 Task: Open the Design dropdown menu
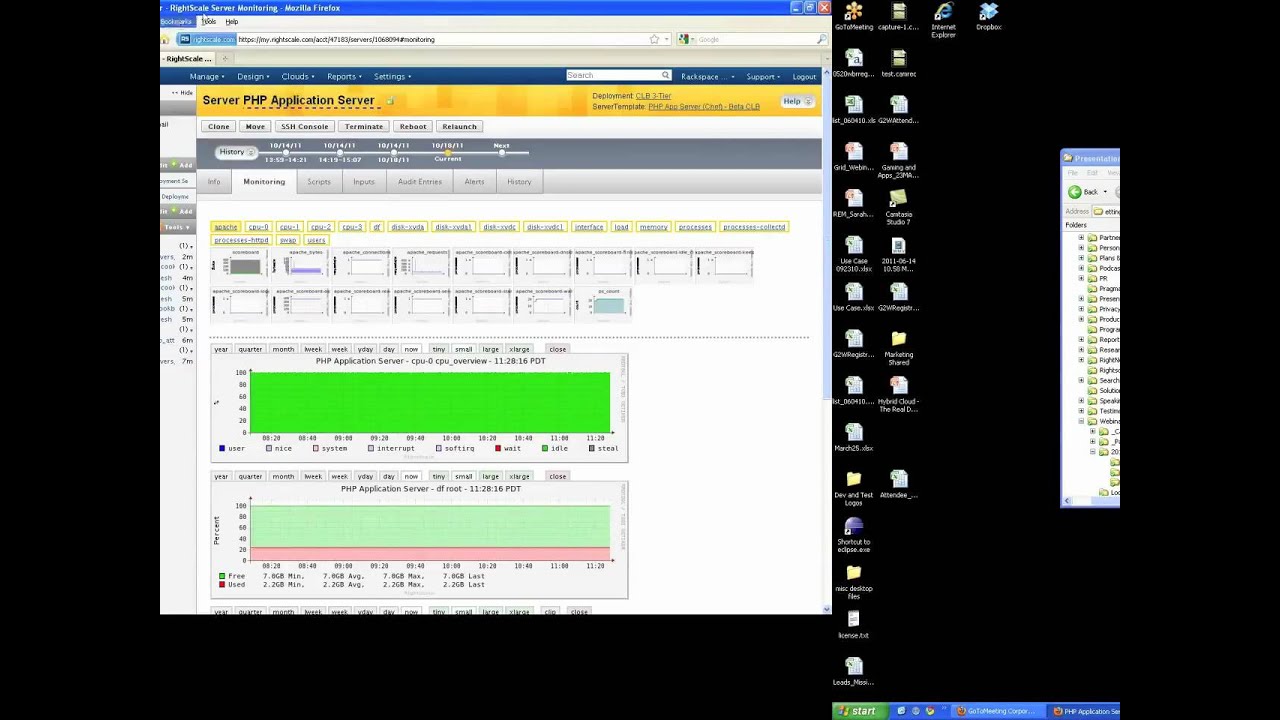pyautogui.click(x=253, y=76)
